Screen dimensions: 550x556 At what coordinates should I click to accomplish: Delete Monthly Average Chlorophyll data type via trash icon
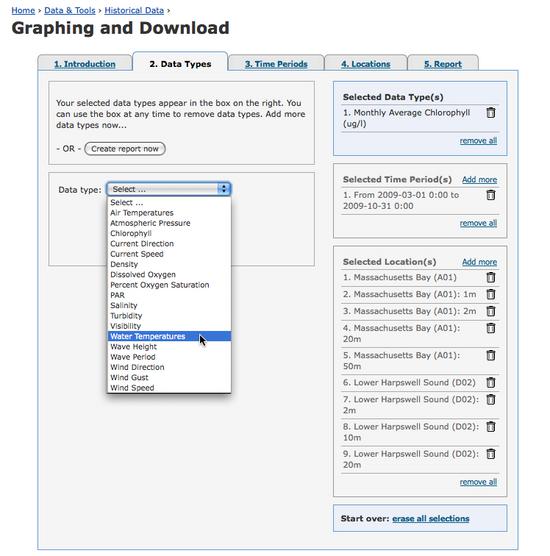[491, 113]
